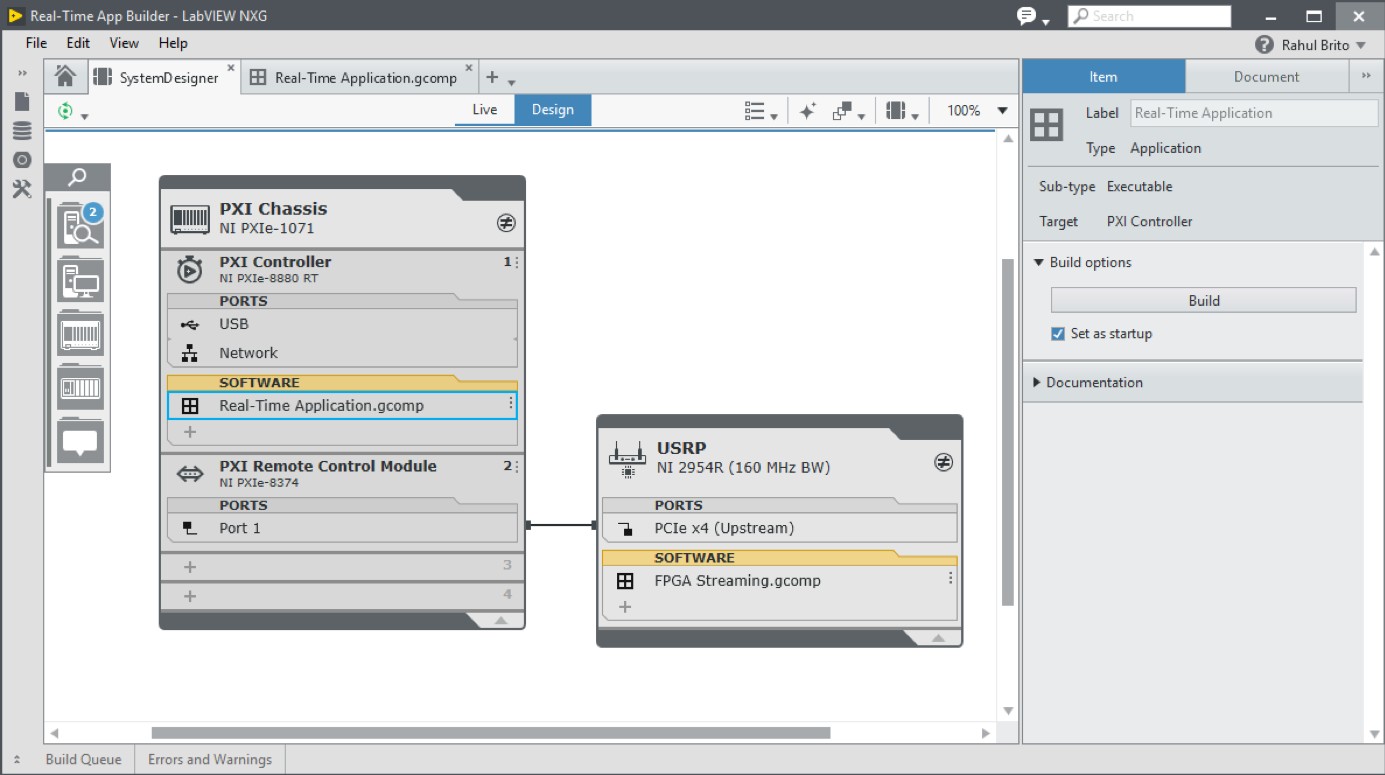The image size is (1385, 775).
Task: Add software to USRP with plus
Action: coord(625,607)
